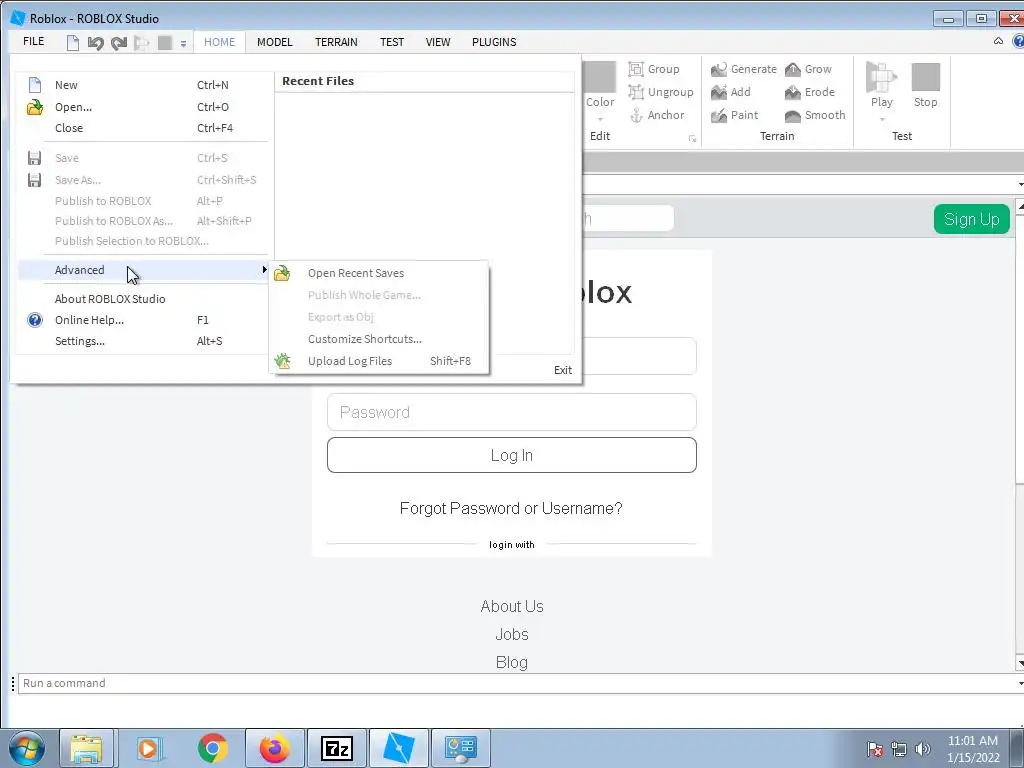Viewport: 1024px width, 768px height.
Task: Switch to the VIEW tab
Action: point(438,42)
